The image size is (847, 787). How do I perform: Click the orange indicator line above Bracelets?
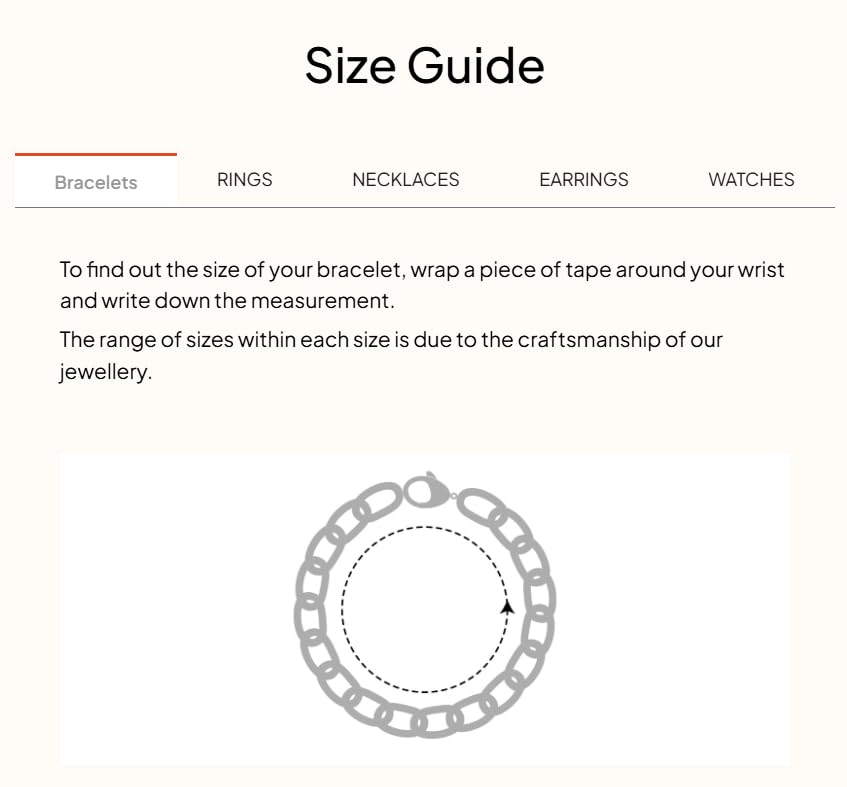96,155
